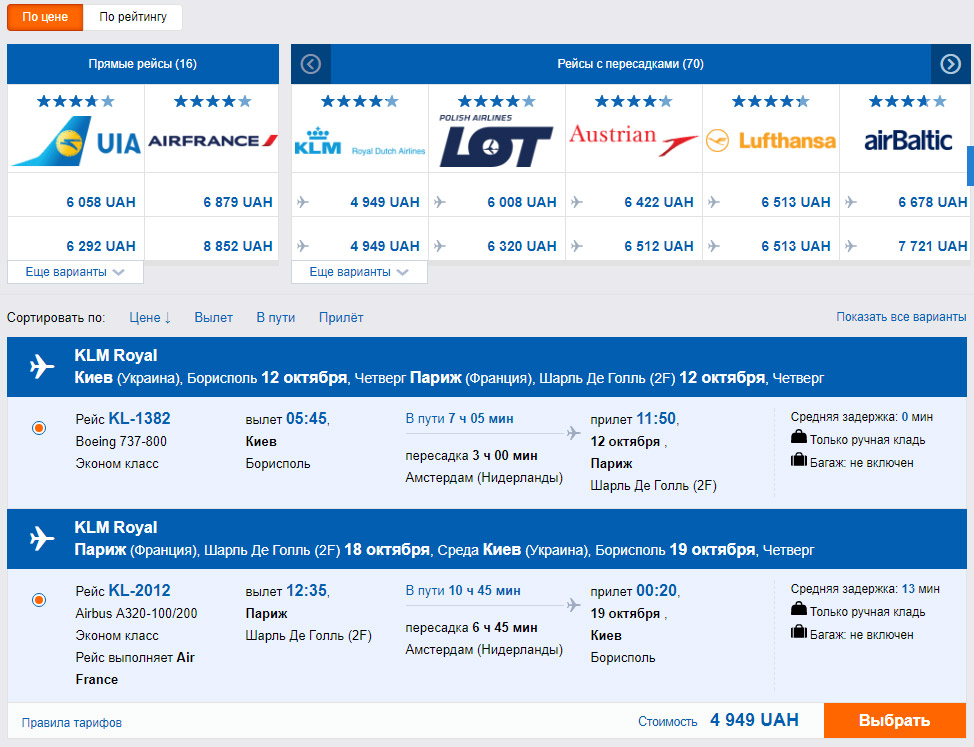This screenshot has height=747, width=974.
Task: Select the KLM Royal Dutch Airlines logo
Action: [360, 142]
